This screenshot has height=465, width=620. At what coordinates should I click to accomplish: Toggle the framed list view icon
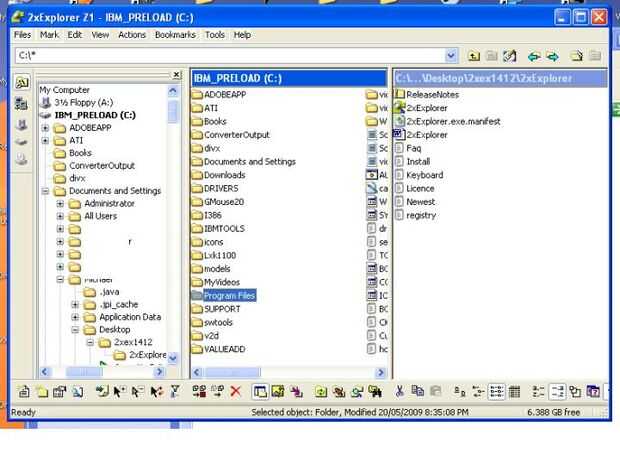(557, 391)
